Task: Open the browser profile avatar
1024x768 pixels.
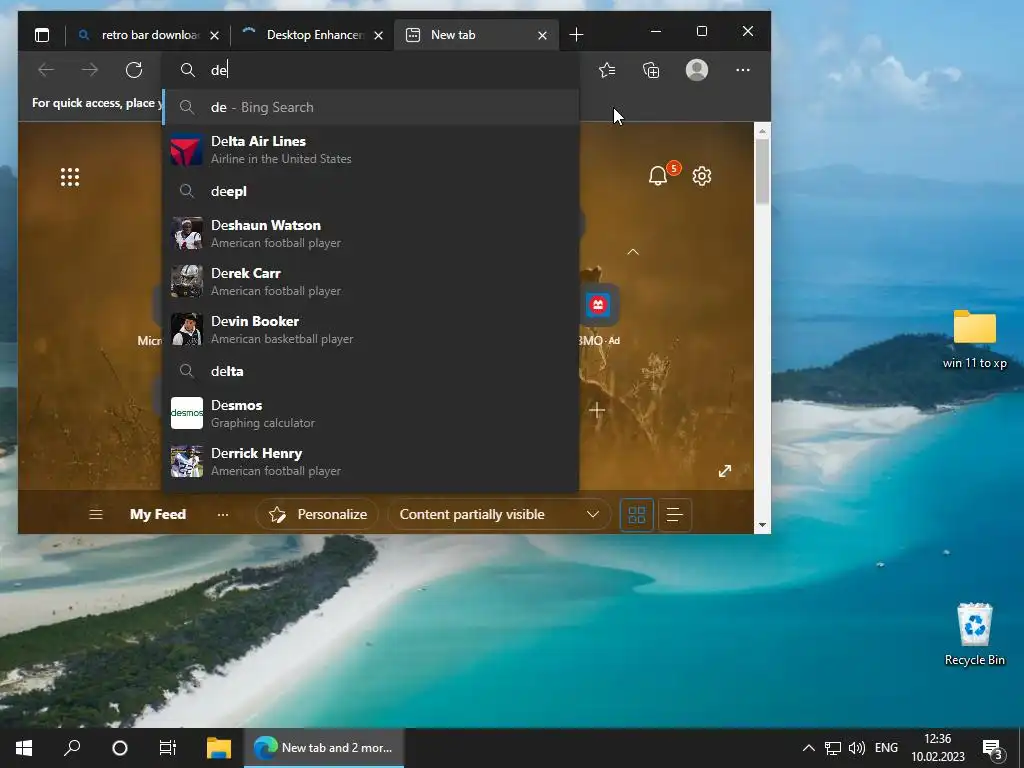Action: click(x=697, y=70)
